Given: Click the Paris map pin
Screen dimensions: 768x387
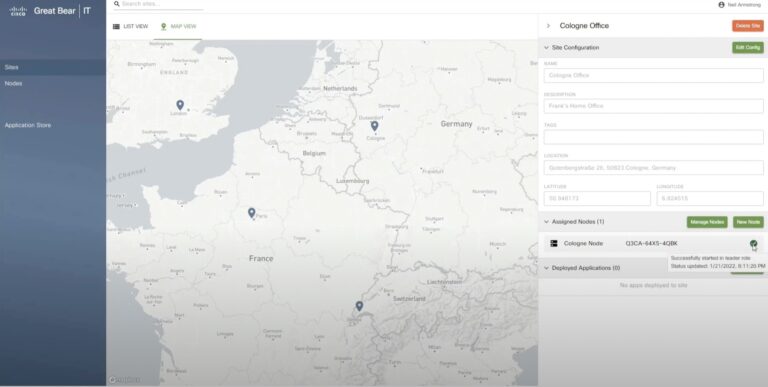Looking at the screenshot, I should point(251,213).
